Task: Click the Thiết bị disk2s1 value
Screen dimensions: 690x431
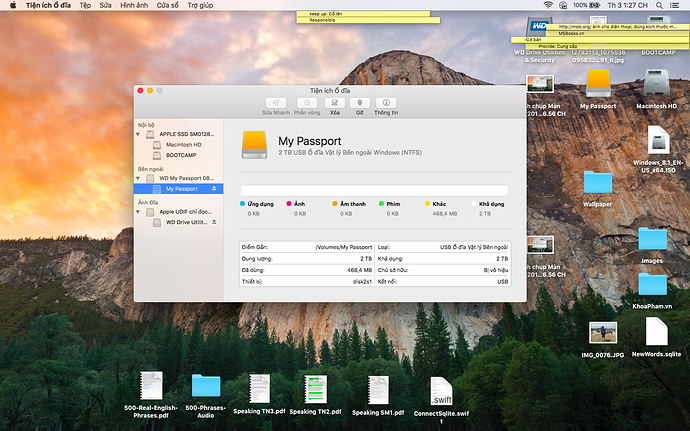Action: pos(362,281)
